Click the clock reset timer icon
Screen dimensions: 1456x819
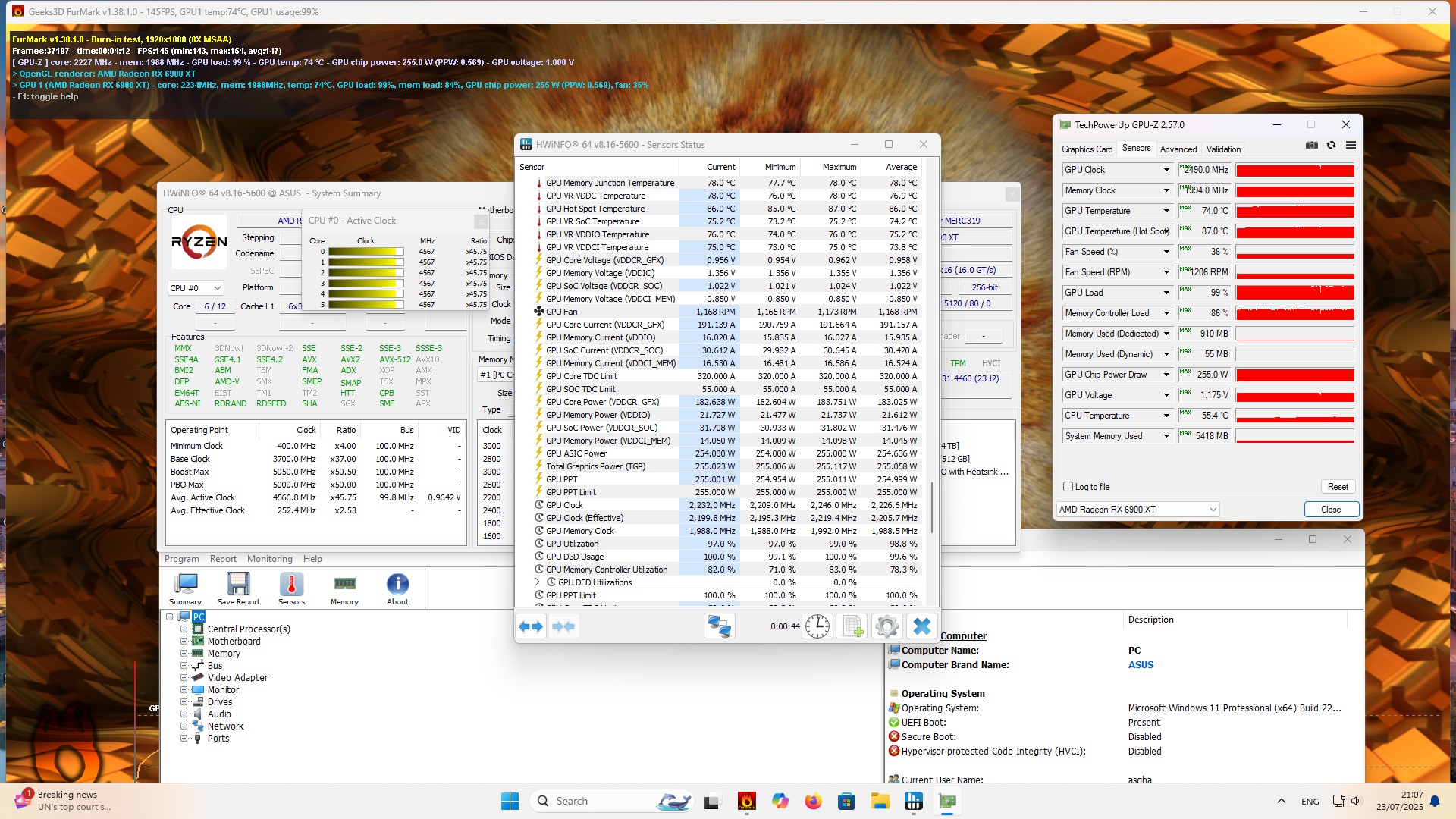tap(817, 626)
